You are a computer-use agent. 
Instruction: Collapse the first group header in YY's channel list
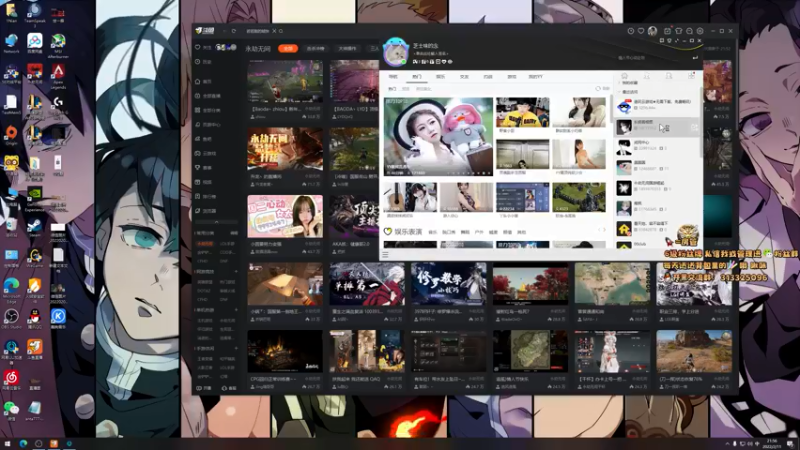tap(629, 83)
